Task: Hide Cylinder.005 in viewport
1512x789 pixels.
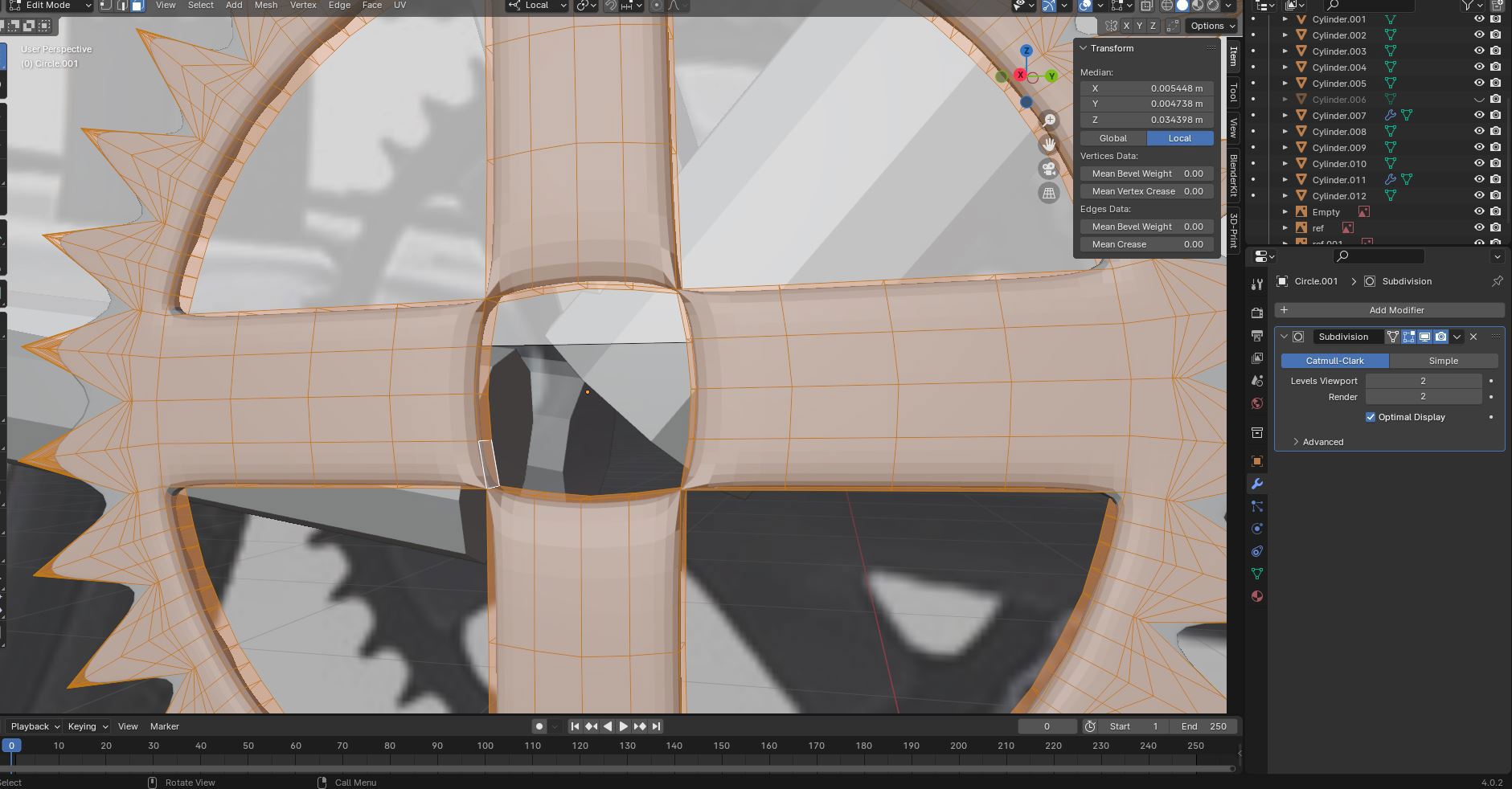Action: (x=1479, y=84)
